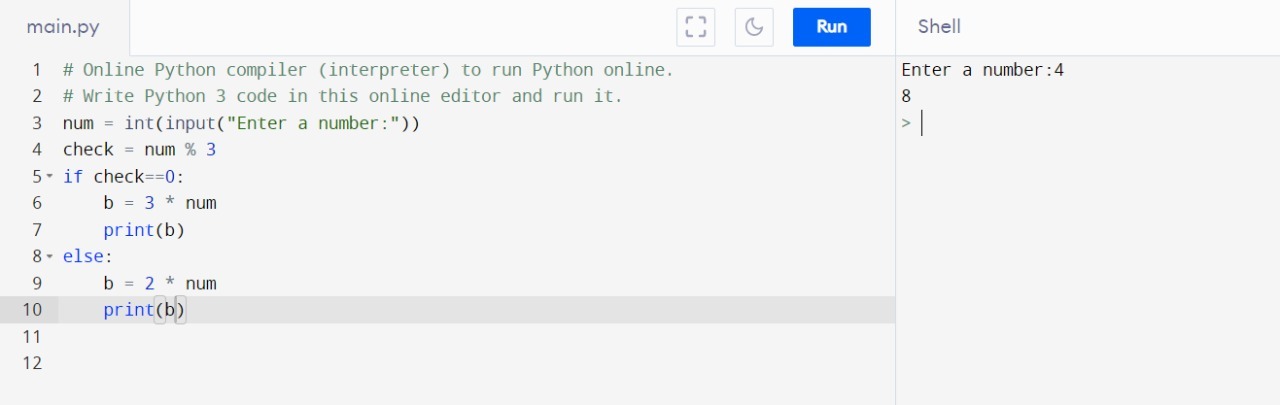1280x405 pixels.
Task: Collapse the else block on line 8
Action: pyautogui.click(x=50, y=257)
